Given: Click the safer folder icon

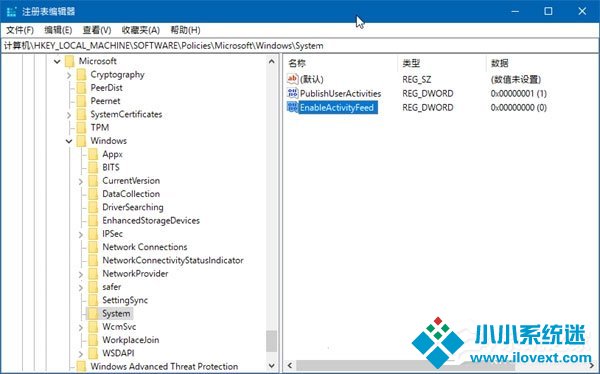Looking at the screenshot, I should pyautogui.click(x=93, y=287).
